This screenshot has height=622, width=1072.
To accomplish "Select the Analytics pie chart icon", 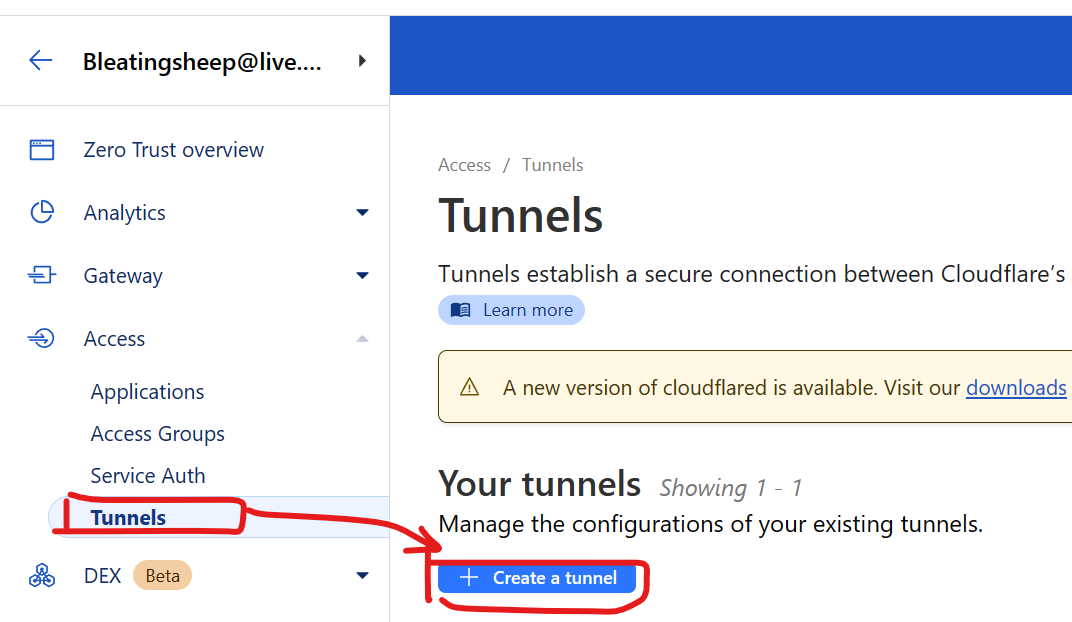I will (x=41, y=212).
